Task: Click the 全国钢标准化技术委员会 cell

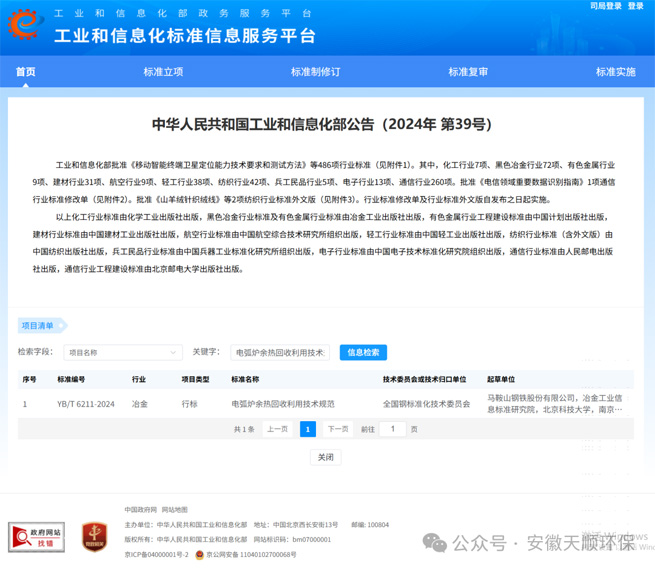Action: tap(427, 404)
